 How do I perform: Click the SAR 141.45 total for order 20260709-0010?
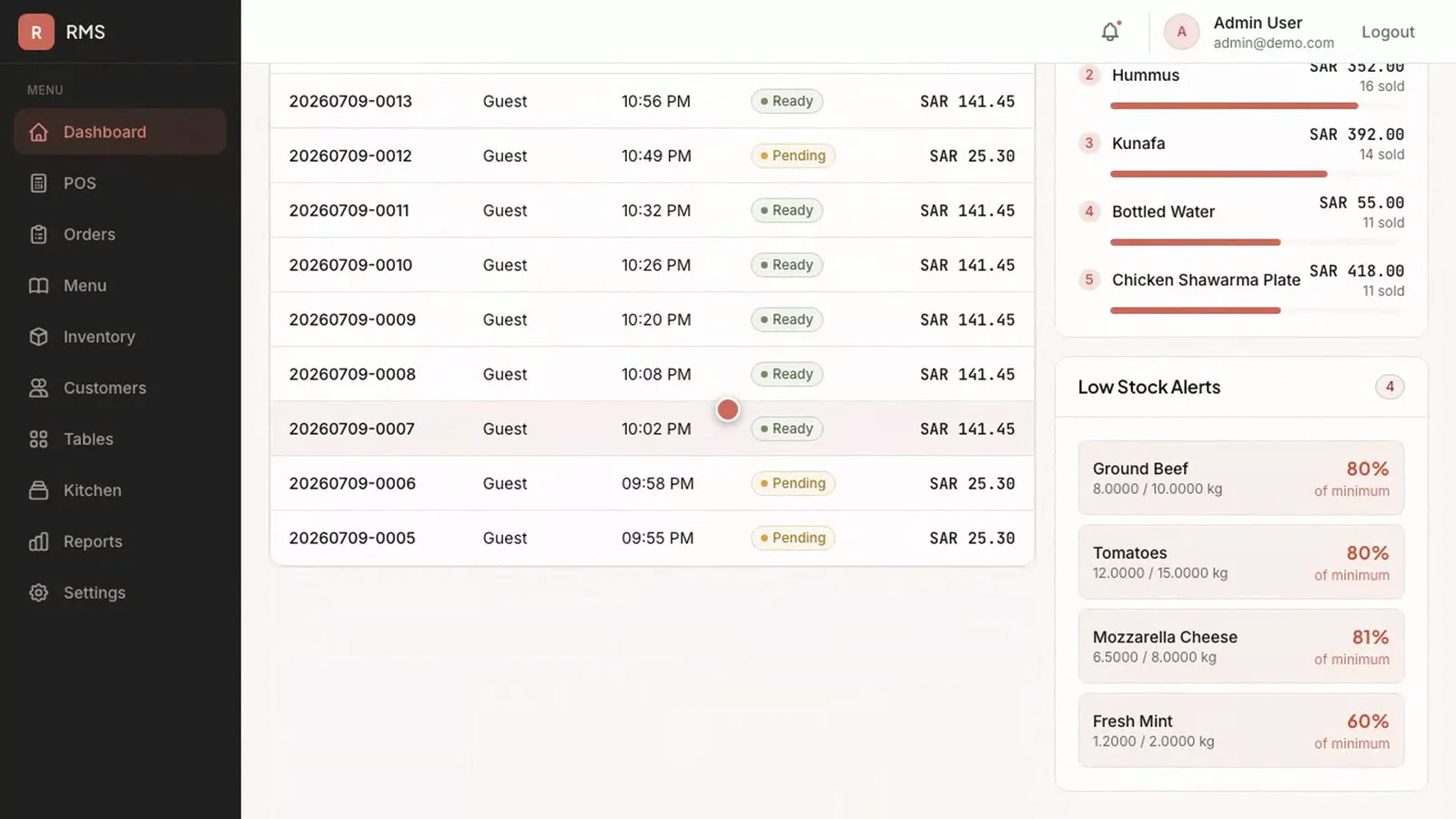pyautogui.click(x=967, y=265)
